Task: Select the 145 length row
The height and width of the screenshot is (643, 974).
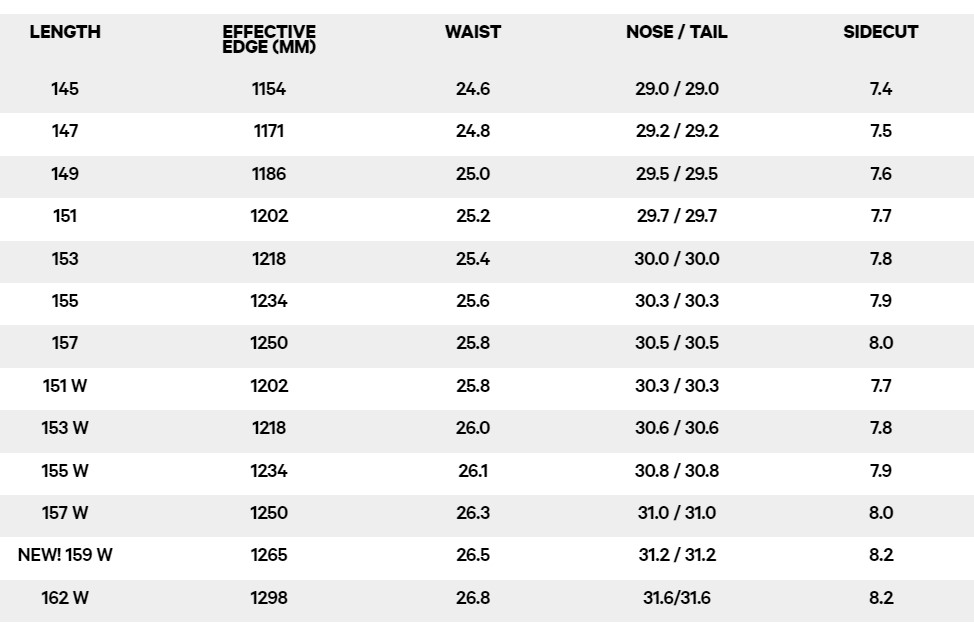Action: [x=487, y=89]
